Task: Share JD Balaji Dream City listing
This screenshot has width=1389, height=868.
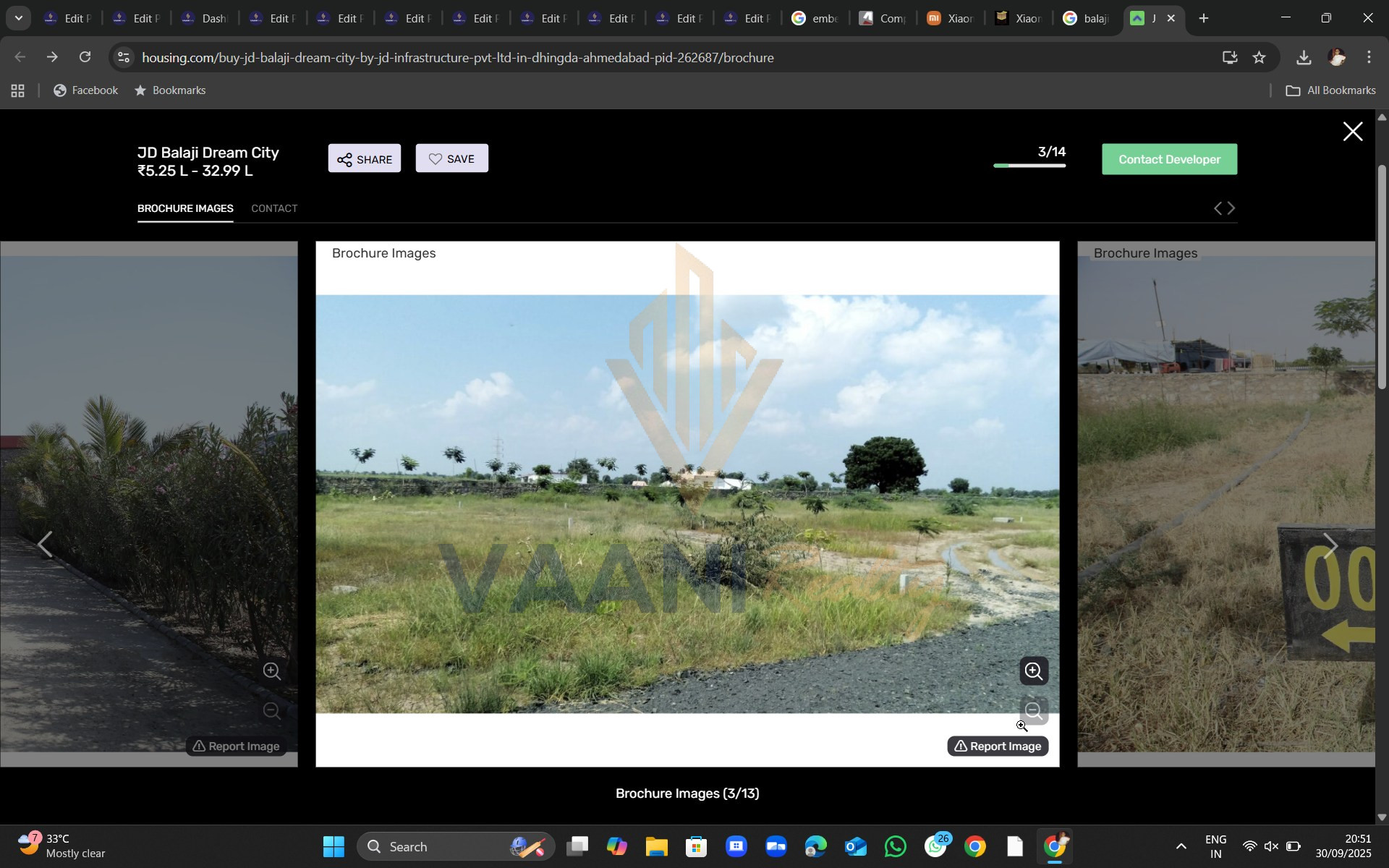Action: (365, 159)
